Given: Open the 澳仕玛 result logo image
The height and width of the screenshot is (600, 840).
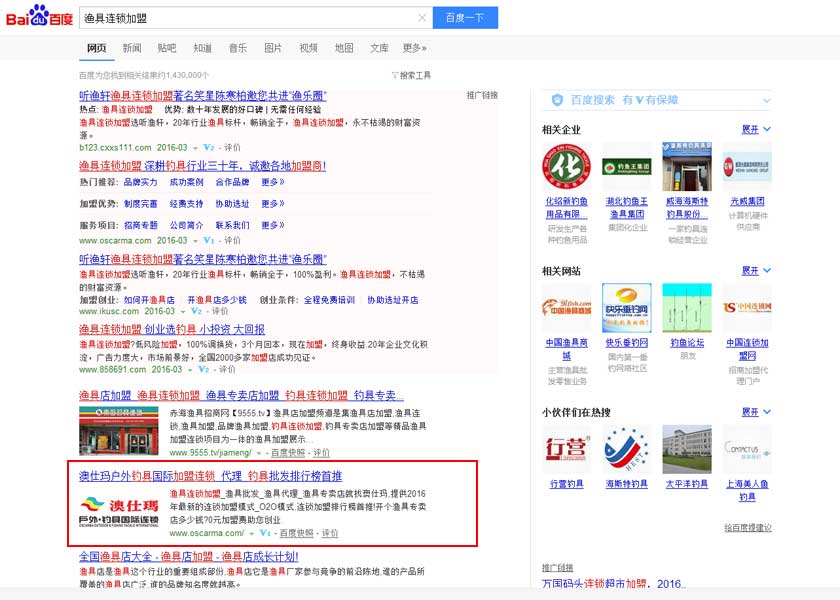Looking at the screenshot, I should click(x=119, y=512).
